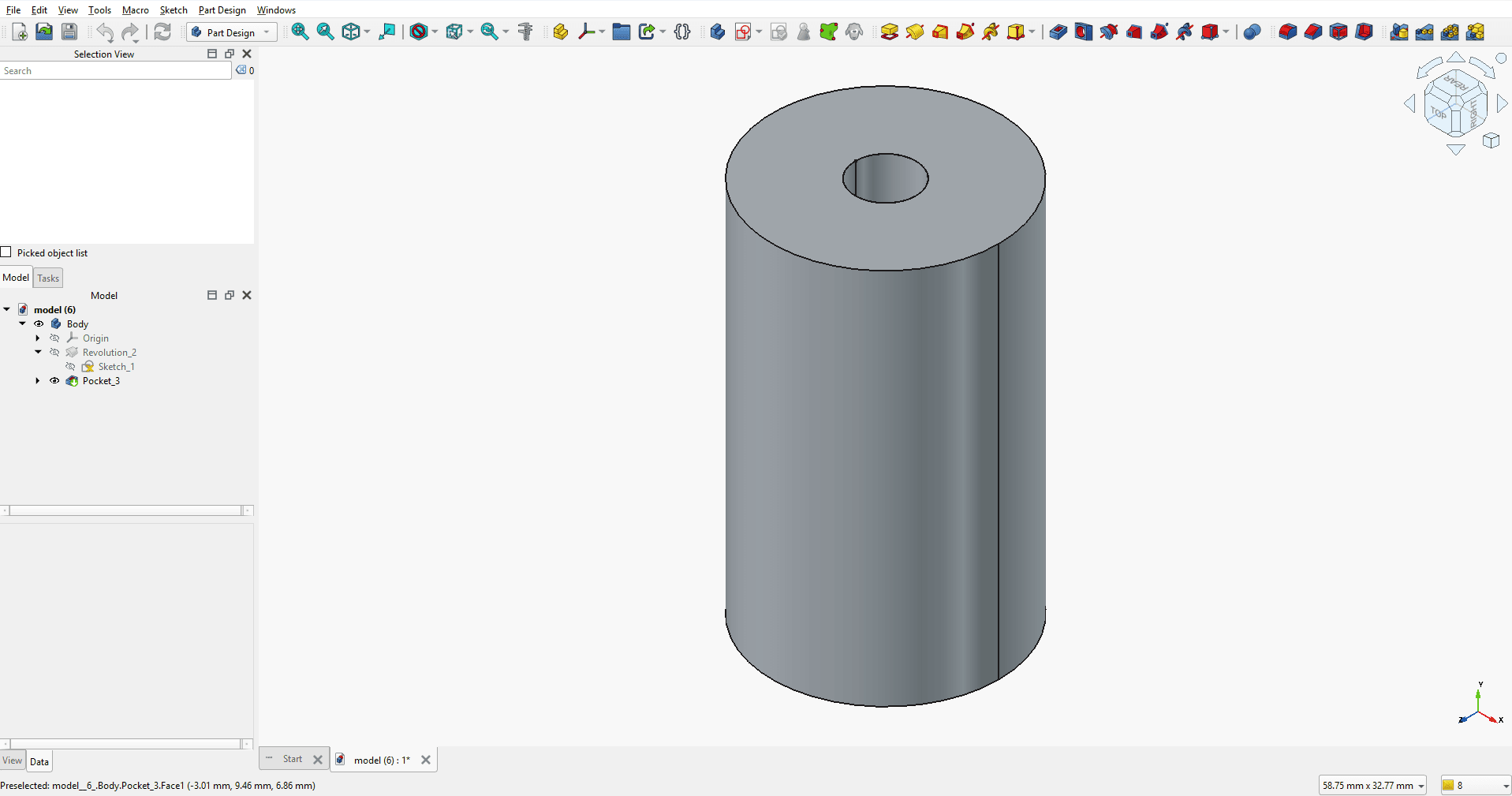Create a Mirrored feature
Viewport: 1512px width, 796px height.
[x=1399, y=32]
